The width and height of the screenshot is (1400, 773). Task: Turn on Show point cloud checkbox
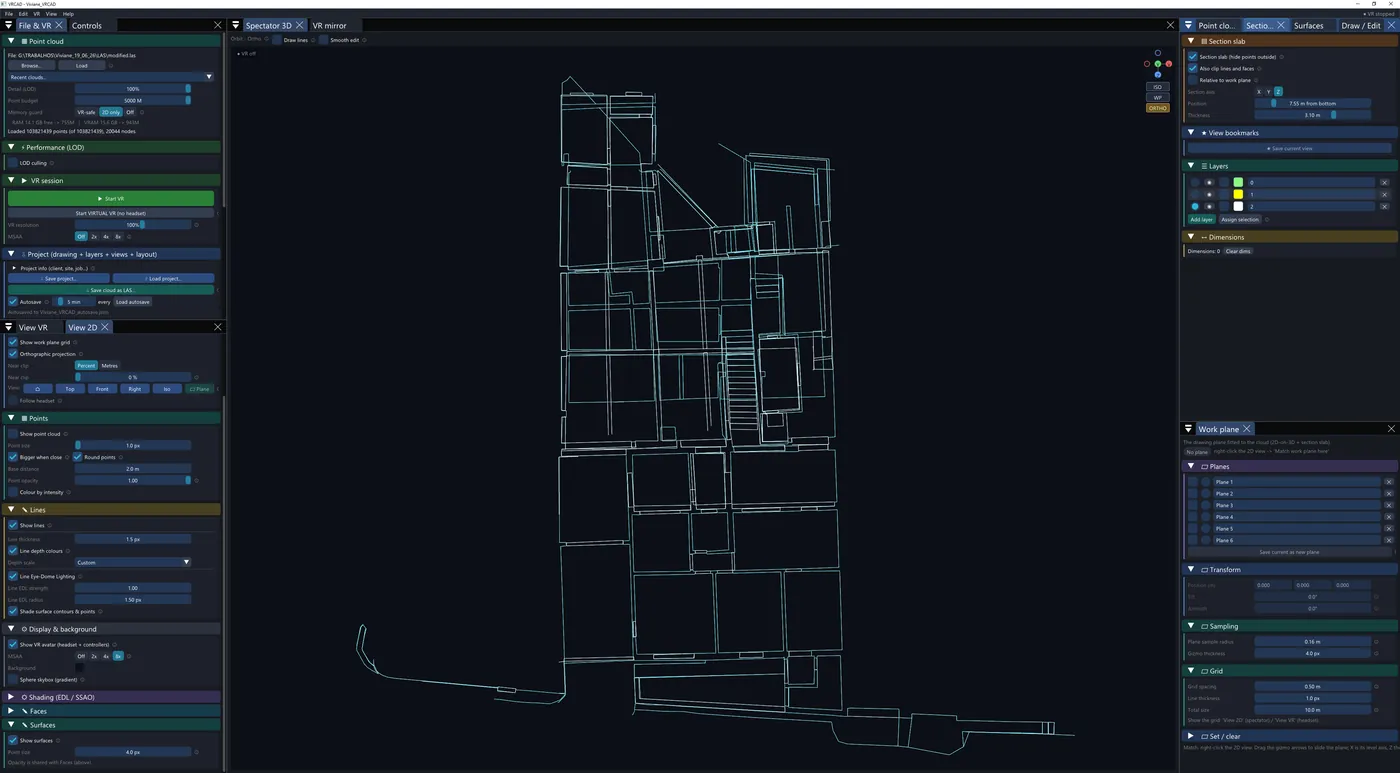point(13,434)
